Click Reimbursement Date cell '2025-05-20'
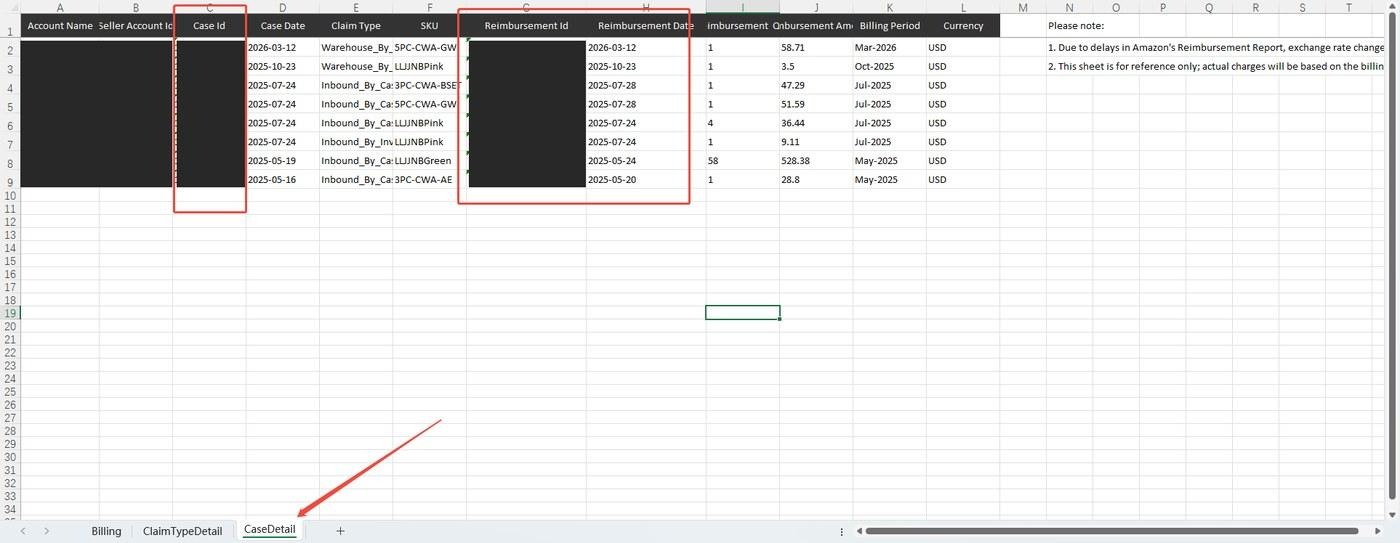 coord(646,180)
